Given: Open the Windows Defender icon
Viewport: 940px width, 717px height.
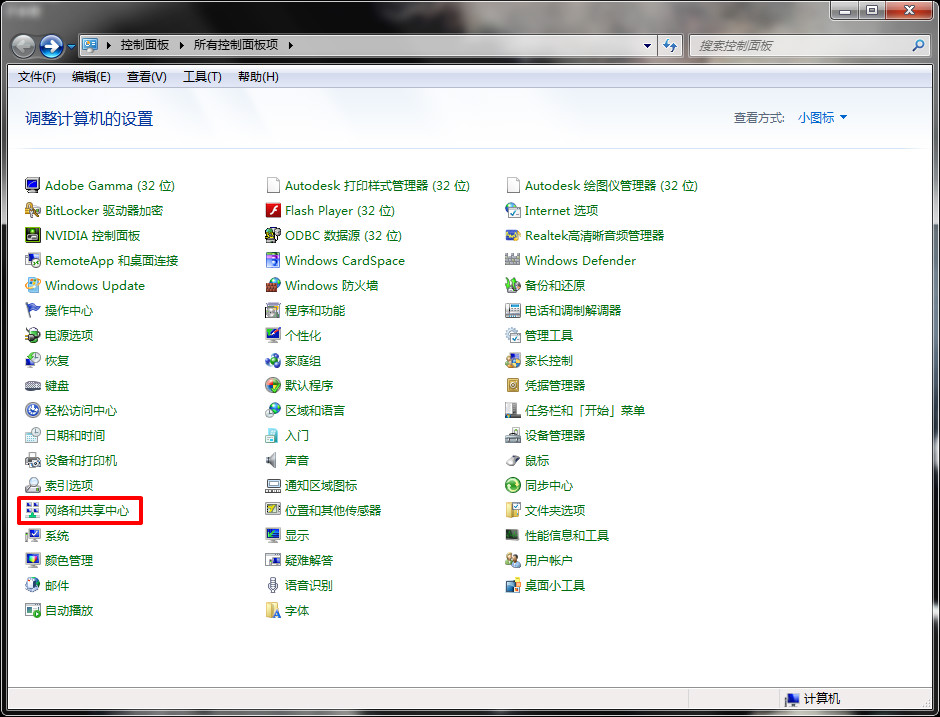Looking at the screenshot, I should point(513,260).
